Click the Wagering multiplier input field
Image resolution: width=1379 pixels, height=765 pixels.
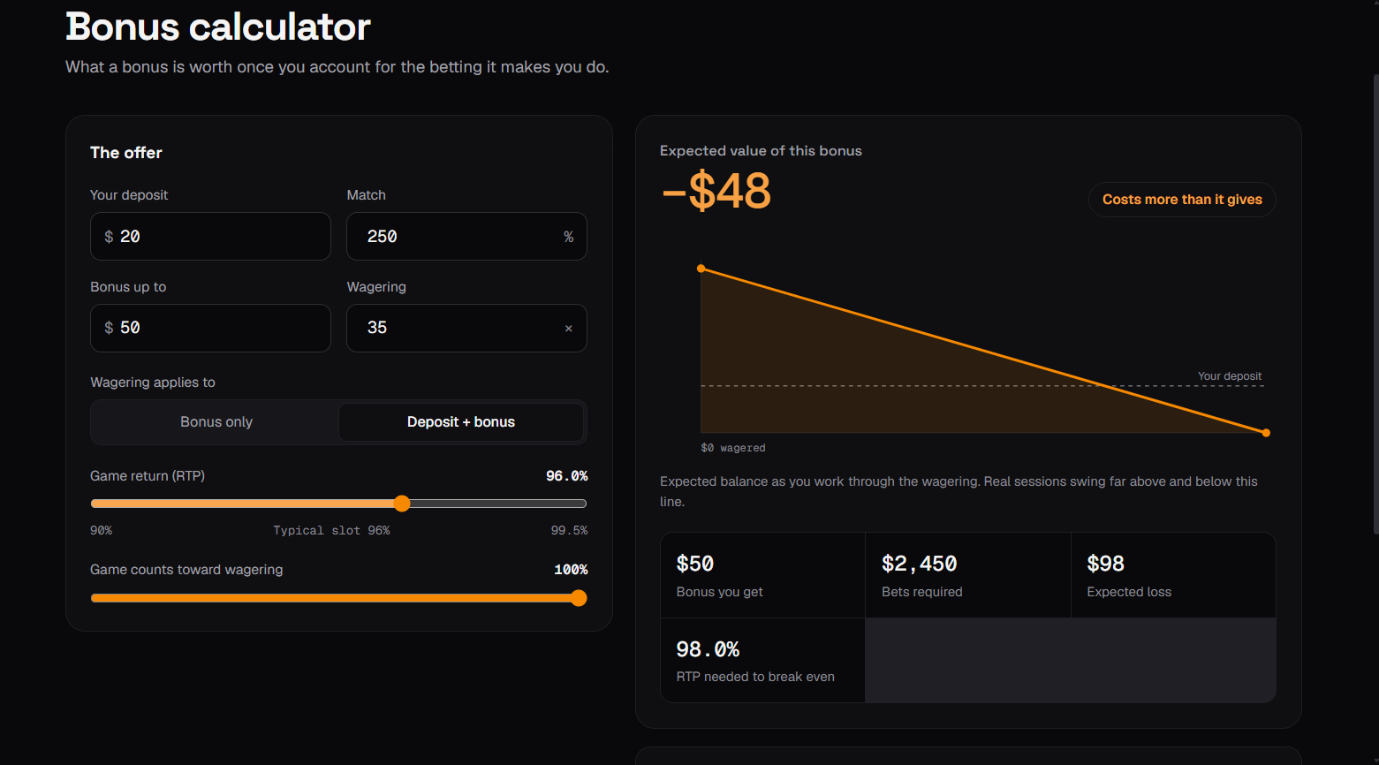[466, 328]
